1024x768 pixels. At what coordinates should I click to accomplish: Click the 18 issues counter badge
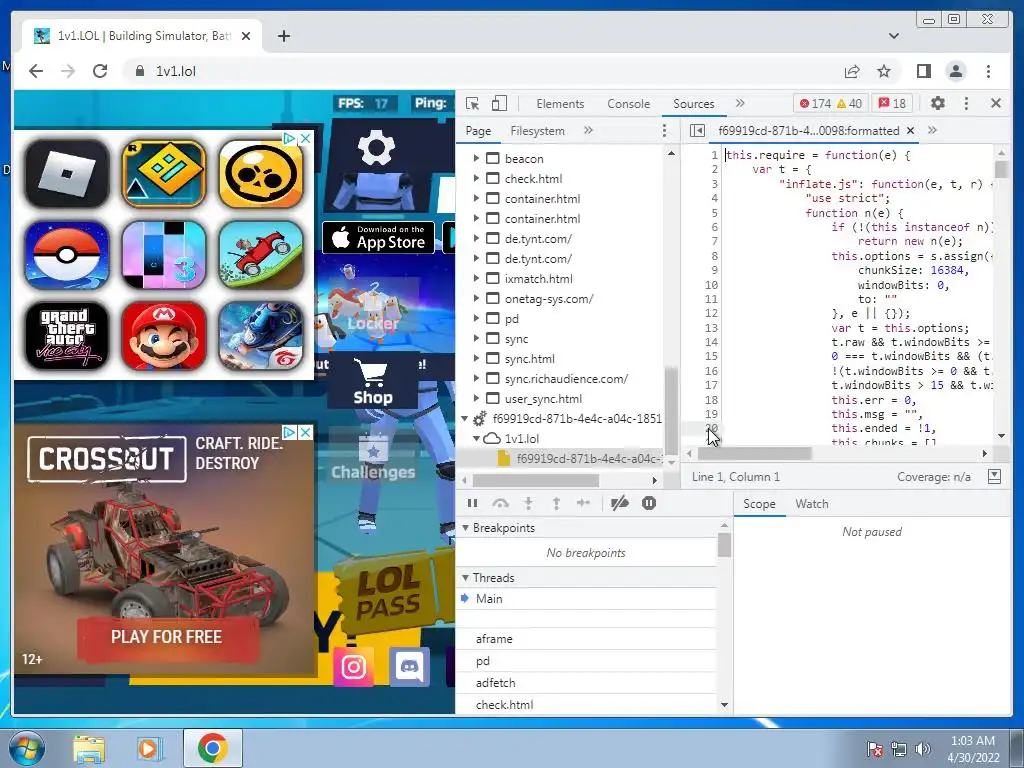pos(892,103)
